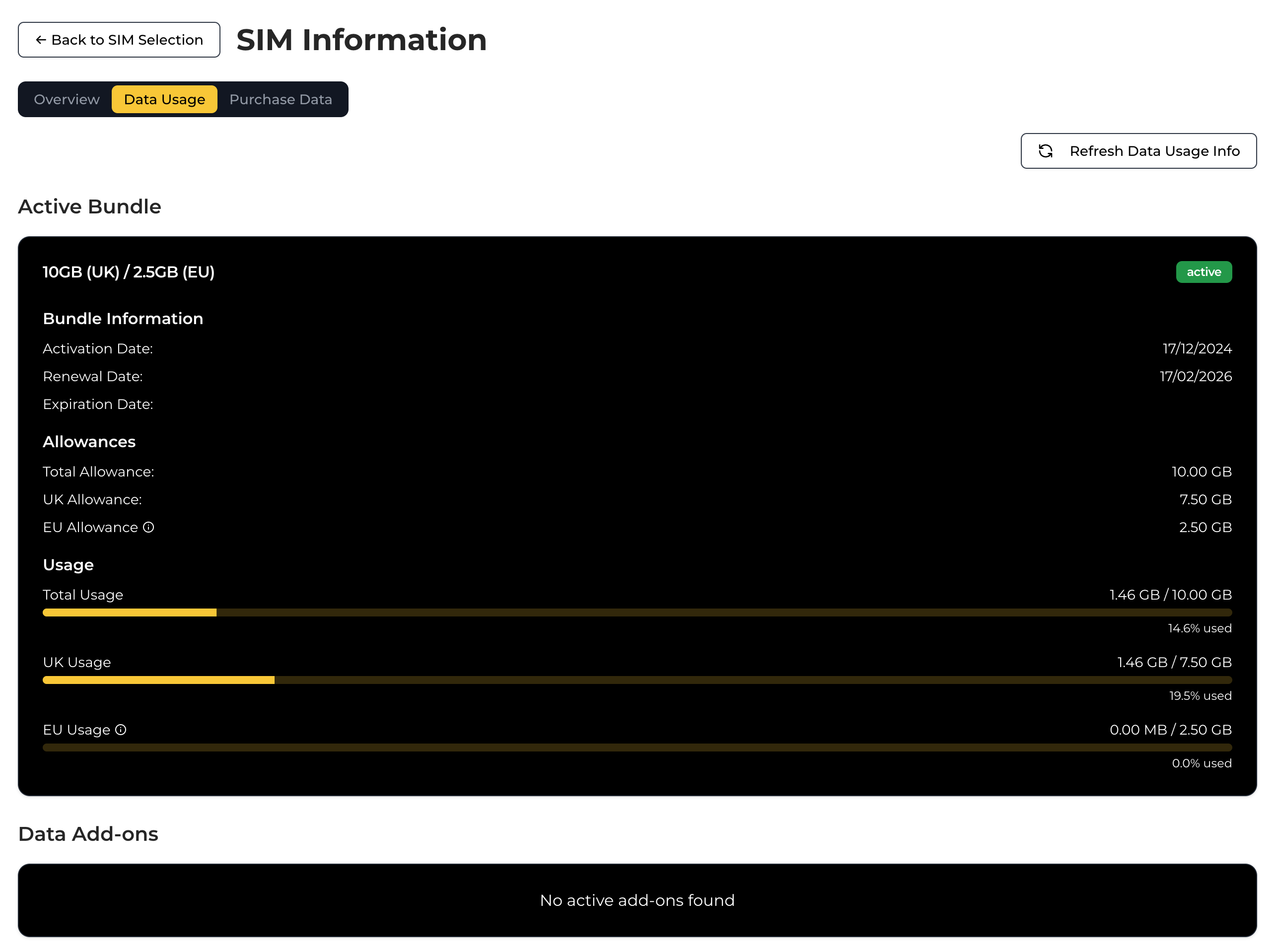Go back to SIM Selection
This screenshot has height=952, width=1277.
119,39
